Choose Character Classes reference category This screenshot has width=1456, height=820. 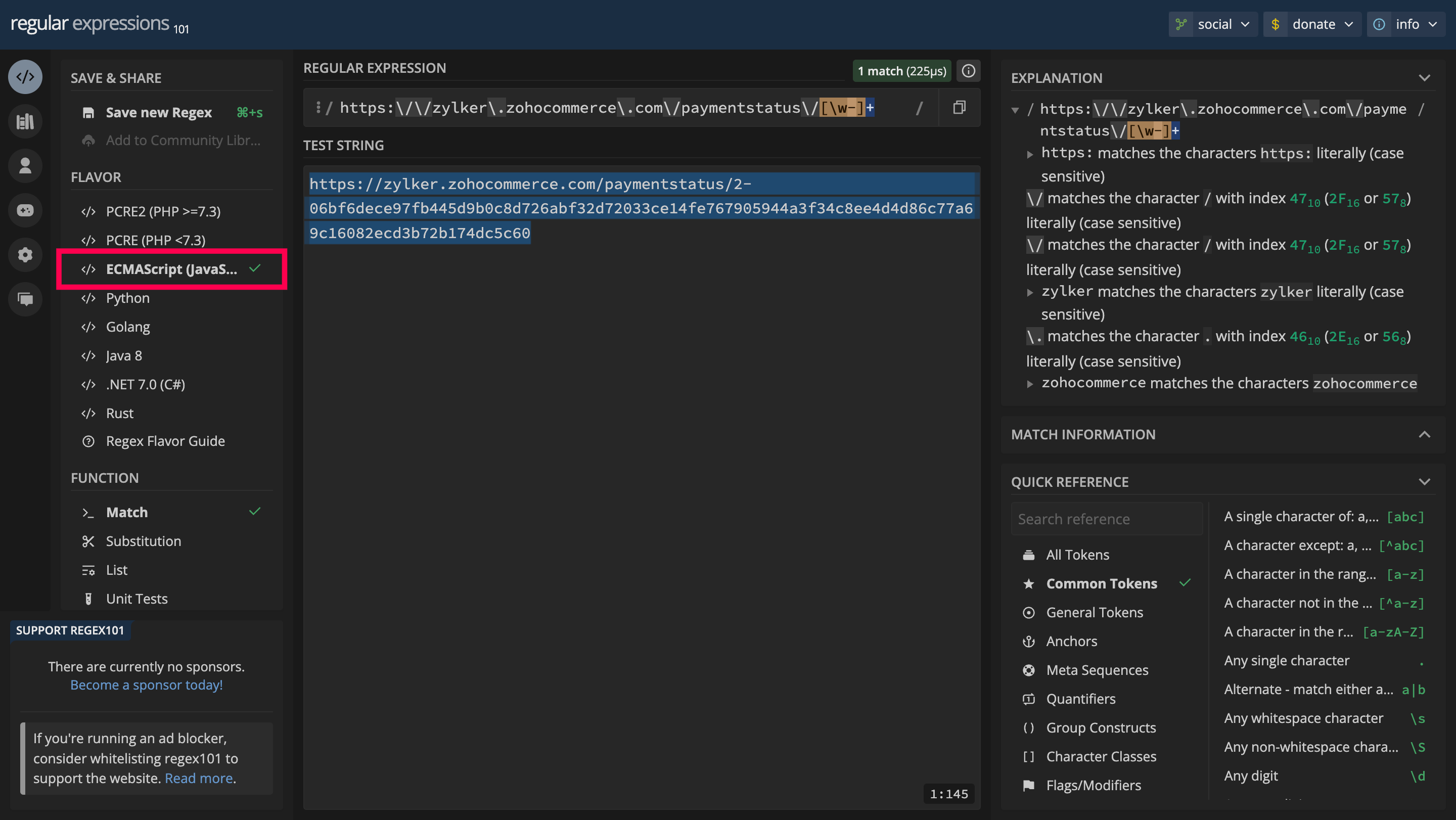point(1101,756)
